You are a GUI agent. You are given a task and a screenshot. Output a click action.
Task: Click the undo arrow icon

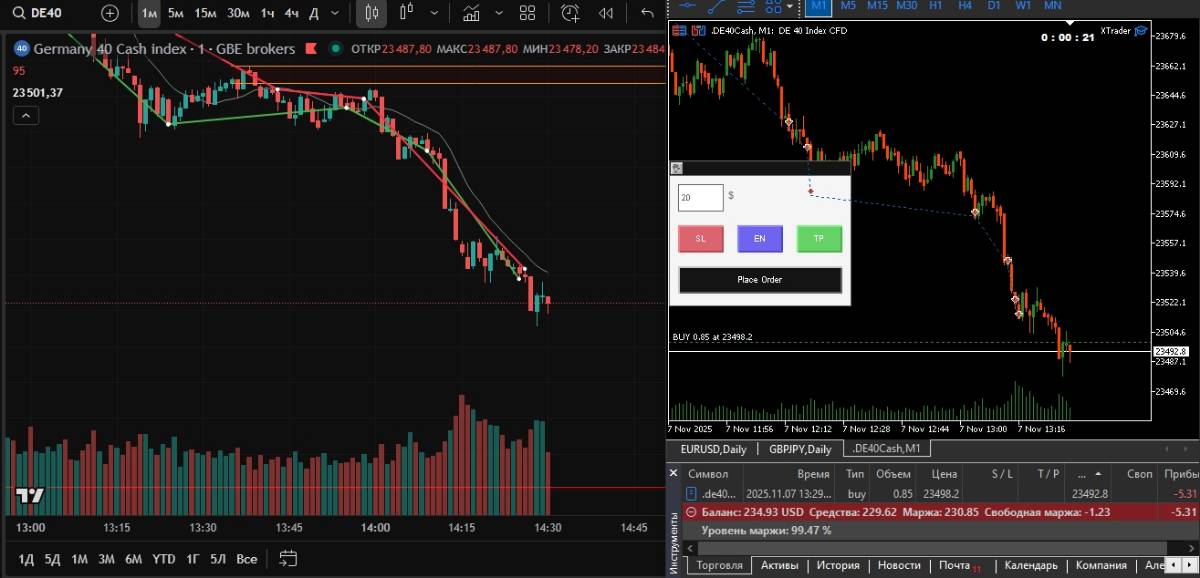click(647, 13)
